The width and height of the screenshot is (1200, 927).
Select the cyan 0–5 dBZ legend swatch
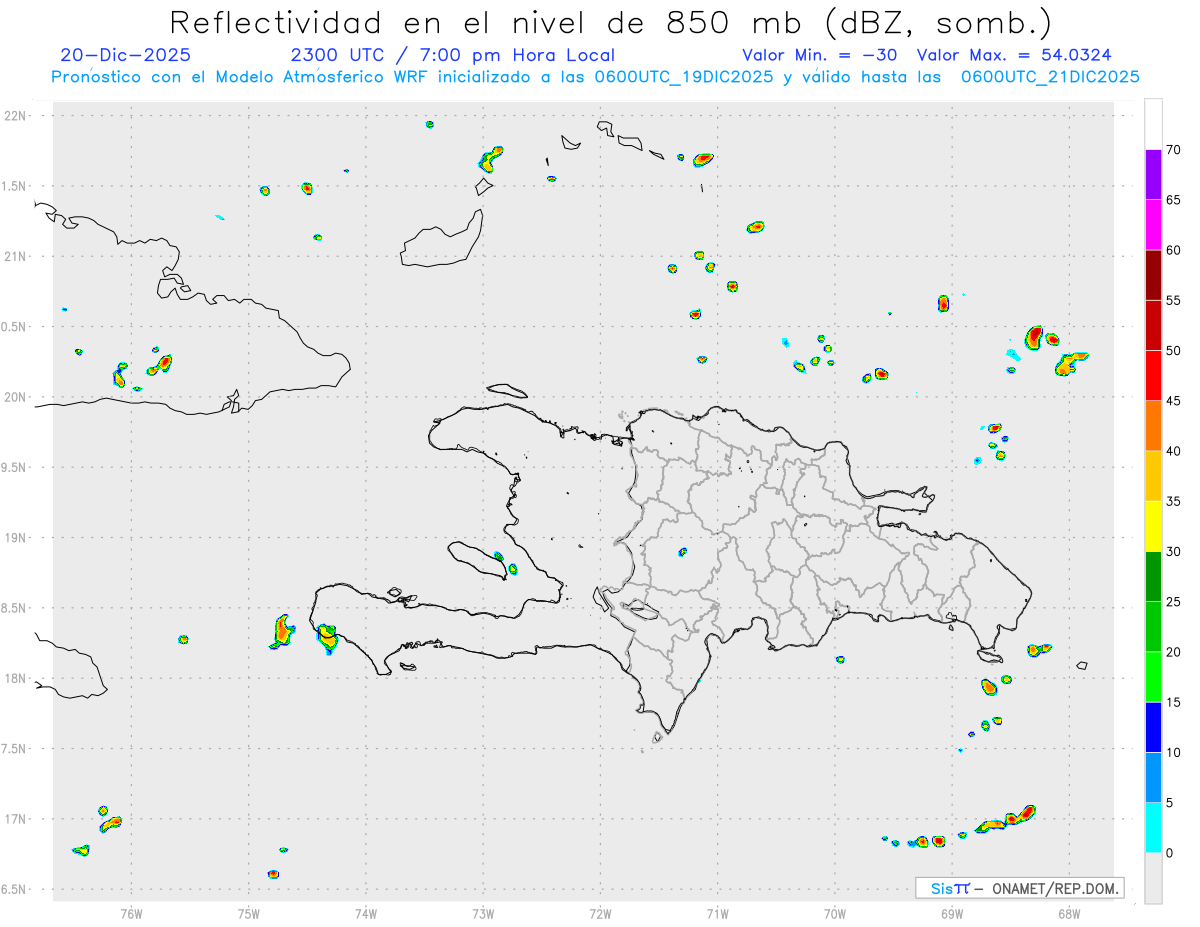click(1153, 828)
